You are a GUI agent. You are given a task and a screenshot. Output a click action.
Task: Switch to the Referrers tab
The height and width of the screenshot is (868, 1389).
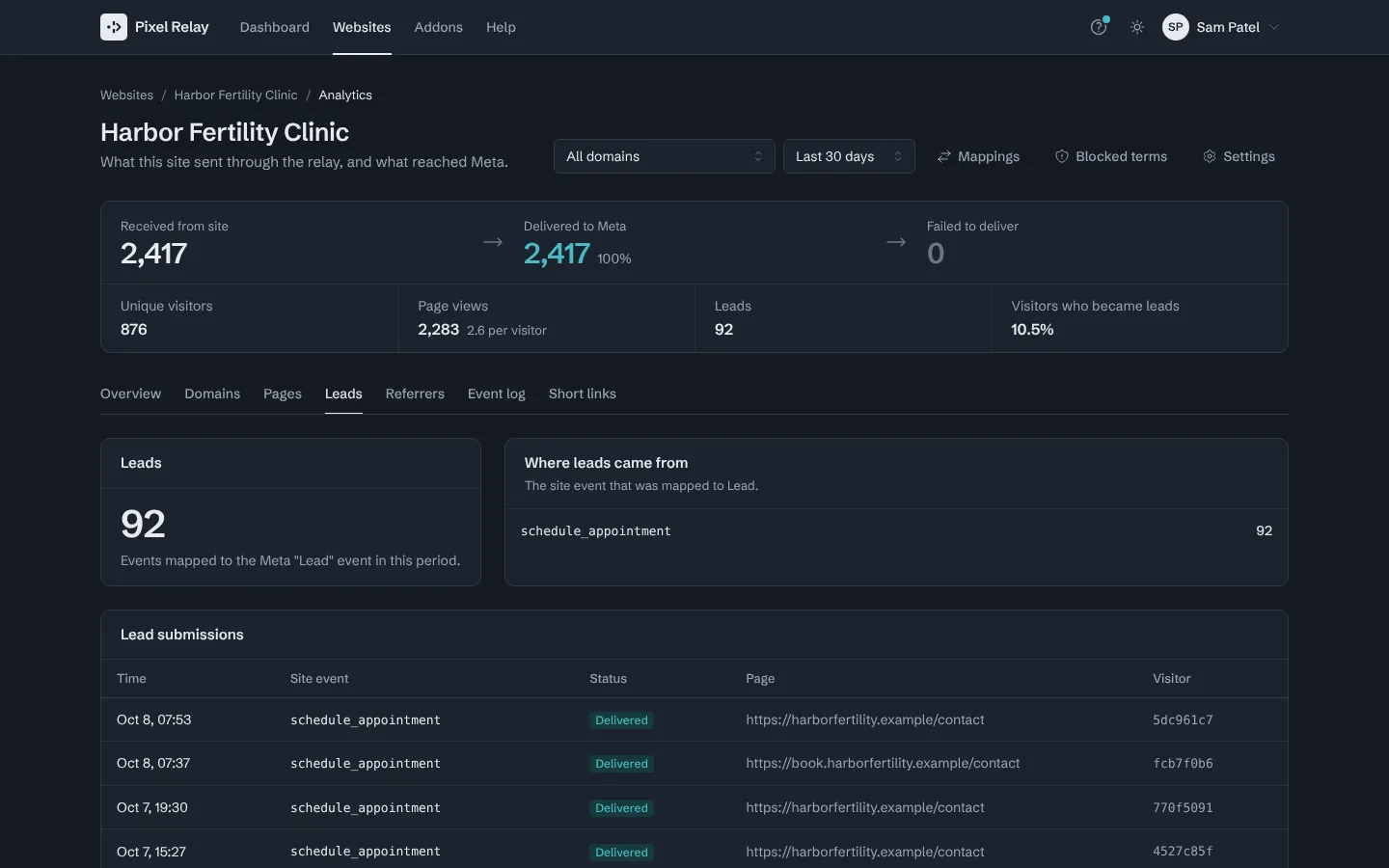click(415, 393)
